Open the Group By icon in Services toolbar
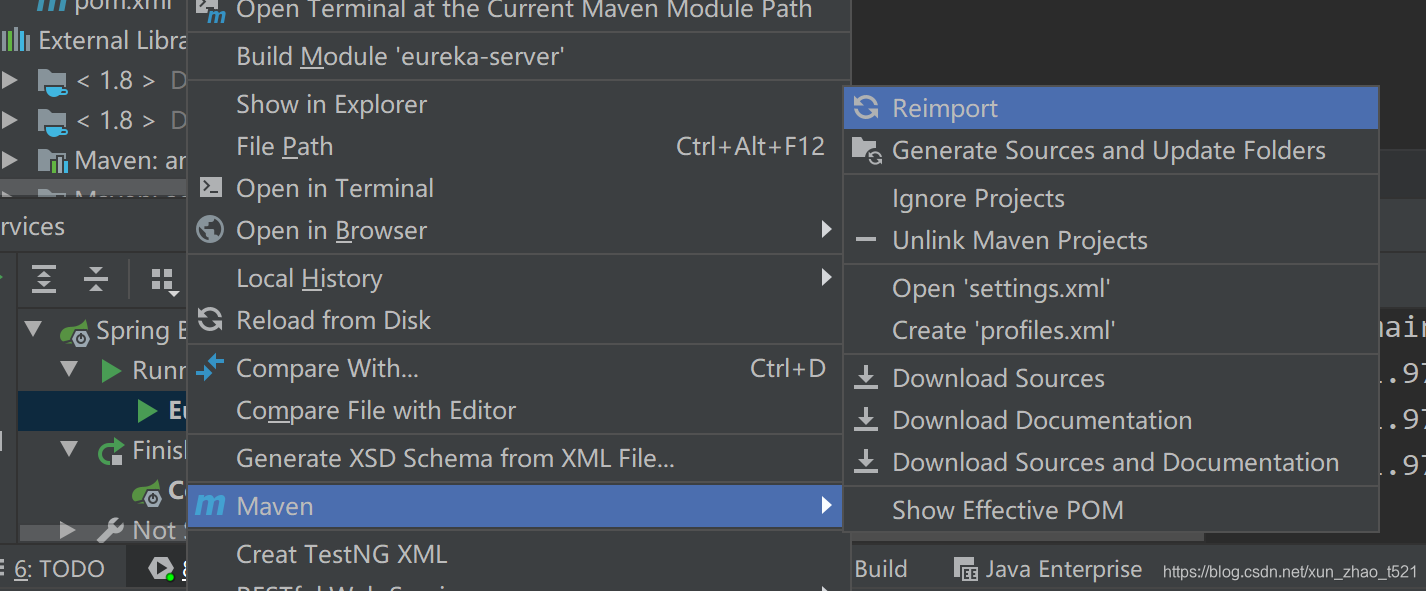This screenshot has width=1426, height=591. [x=164, y=281]
